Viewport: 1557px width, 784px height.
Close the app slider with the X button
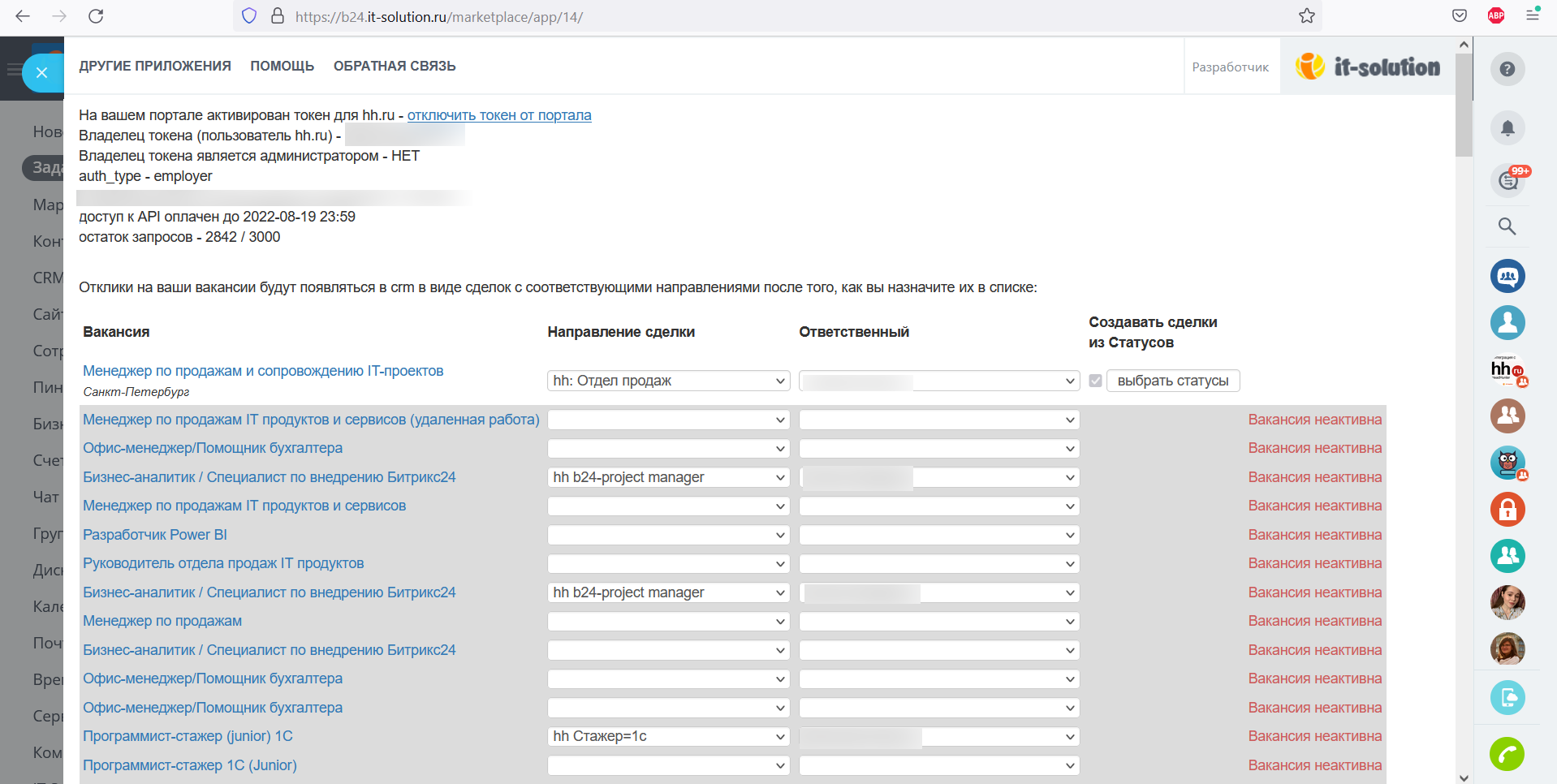[42, 73]
